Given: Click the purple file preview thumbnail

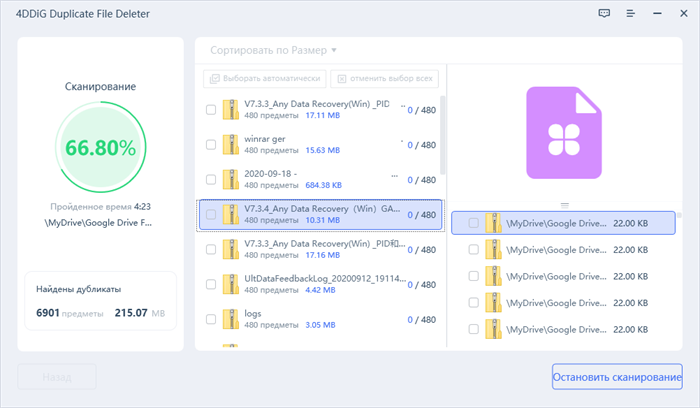Looking at the screenshot, I should tap(564, 133).
